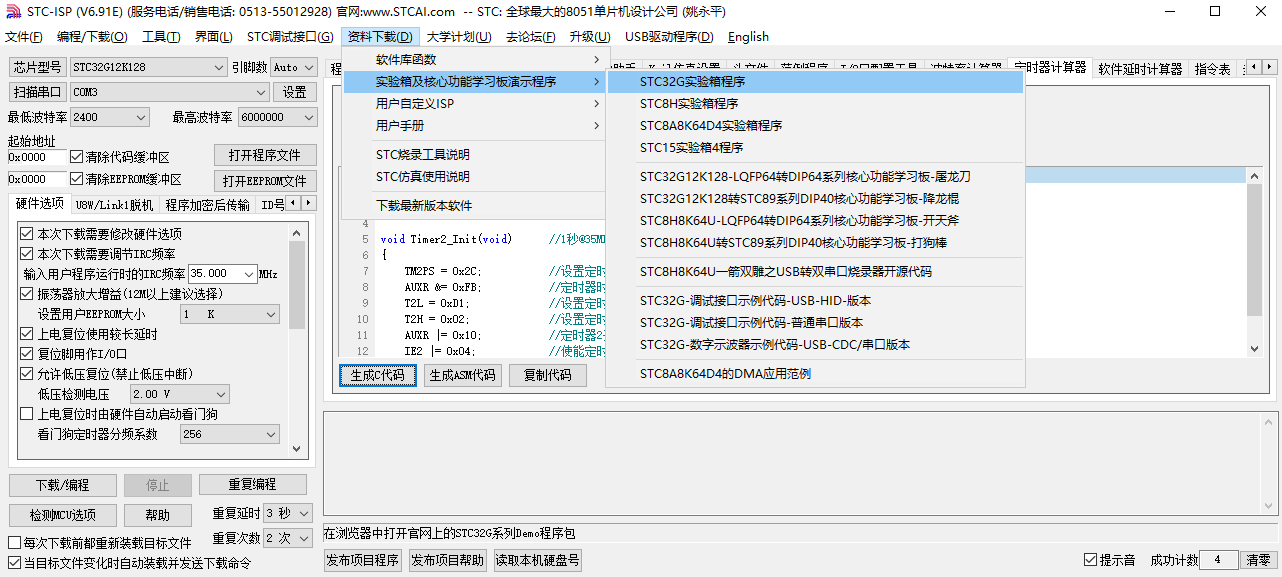
Task: Toggle 上电复位使用较长延时 checkbox
Action: tap(88, 334)
